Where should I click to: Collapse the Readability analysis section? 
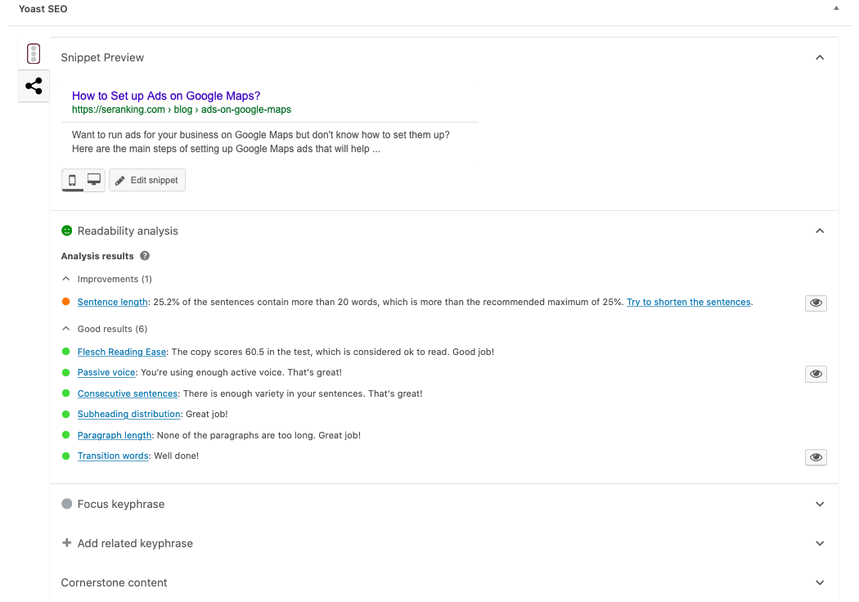point(820,230)
